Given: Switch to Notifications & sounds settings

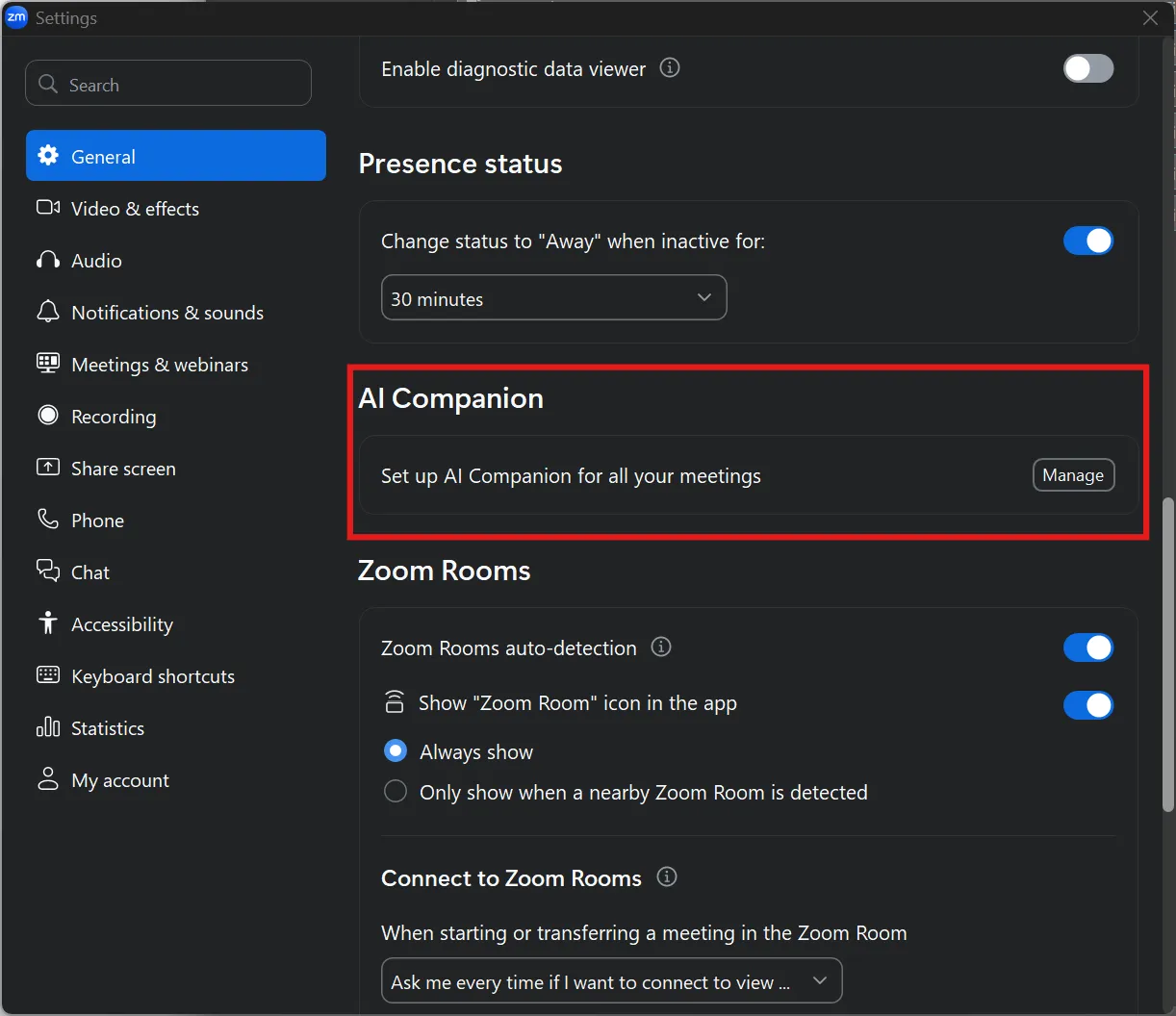Looking at the screenshot, I should click(176, 312).
